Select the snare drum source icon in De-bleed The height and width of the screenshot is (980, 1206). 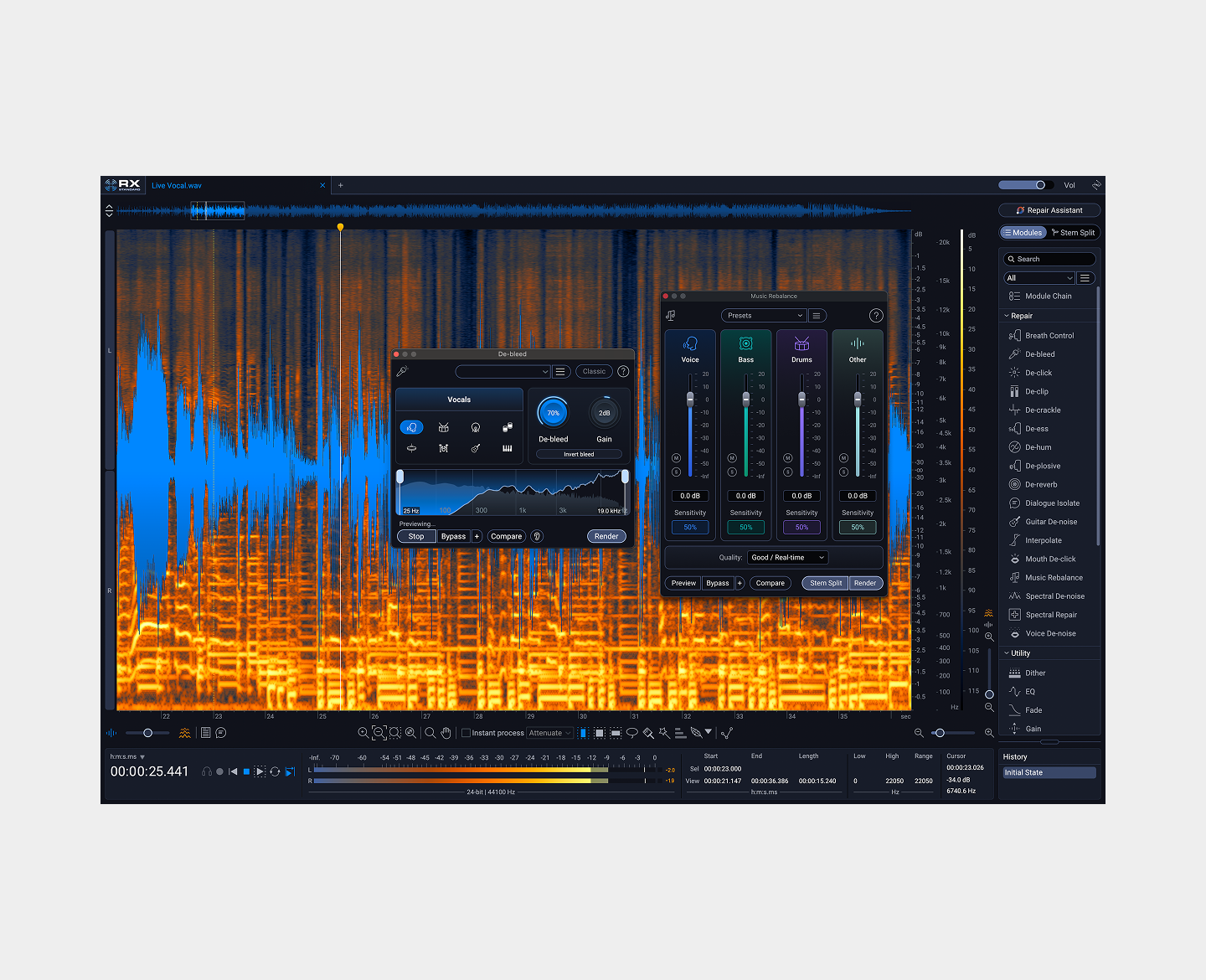(x=443, y=427)
